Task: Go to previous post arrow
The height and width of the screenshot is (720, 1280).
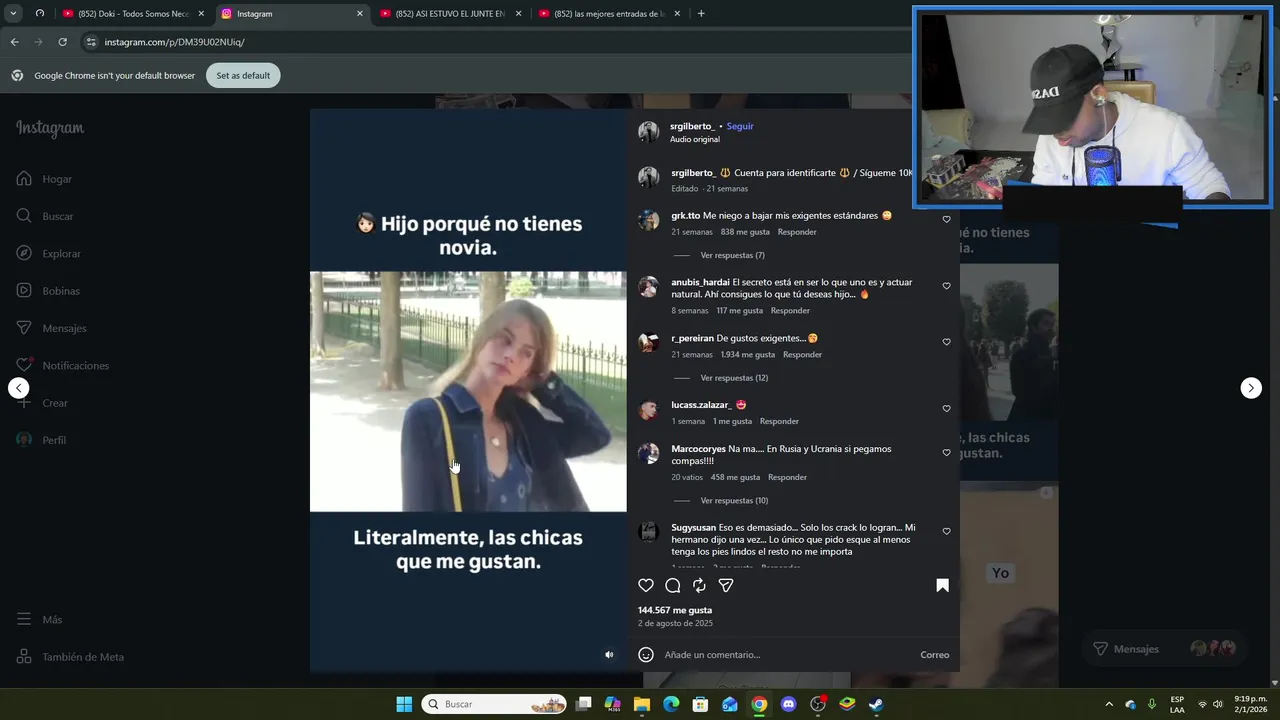Action: [x=19, y=388]
